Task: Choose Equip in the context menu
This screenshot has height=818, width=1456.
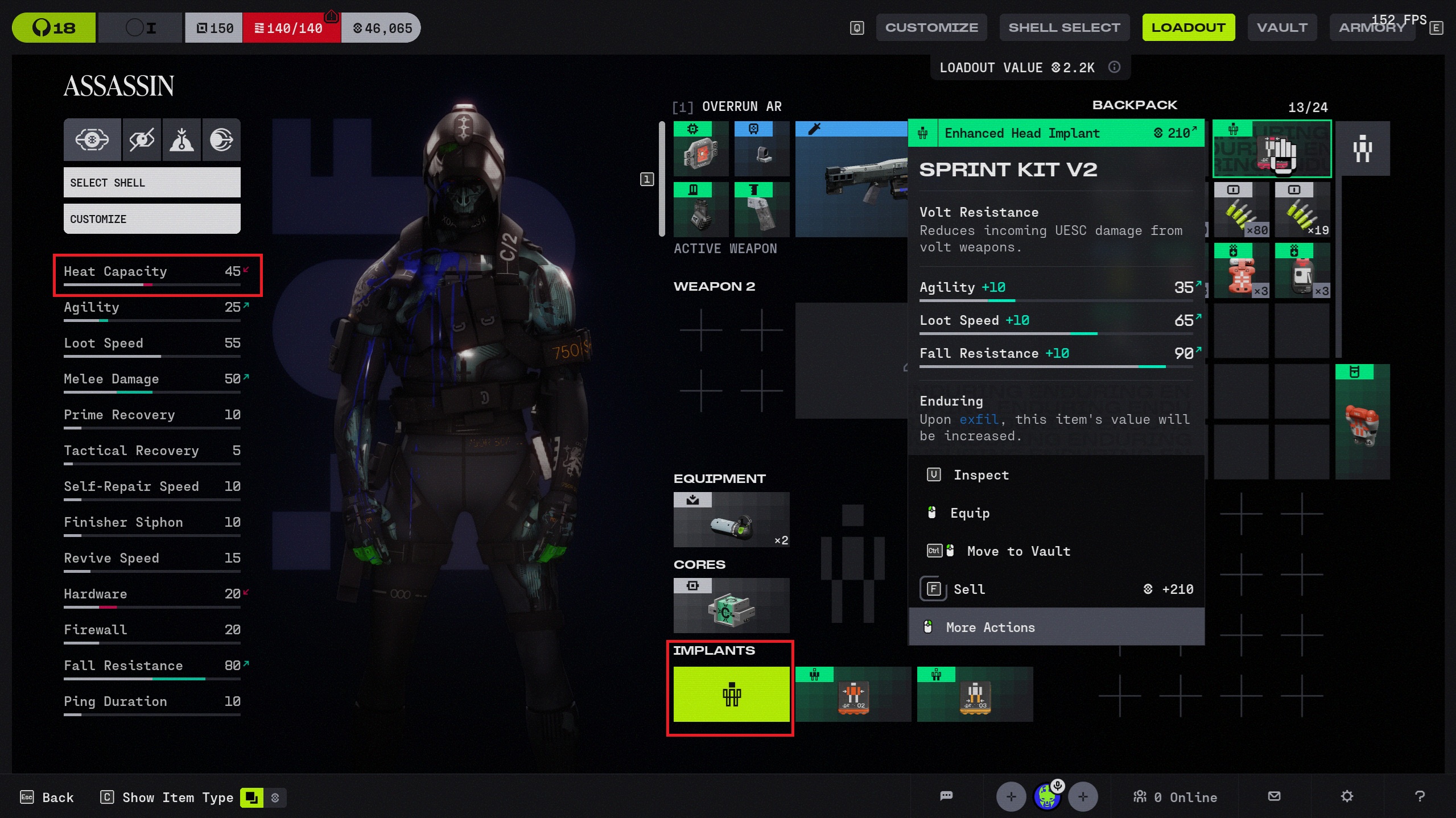Action: [x=970, y=513]
